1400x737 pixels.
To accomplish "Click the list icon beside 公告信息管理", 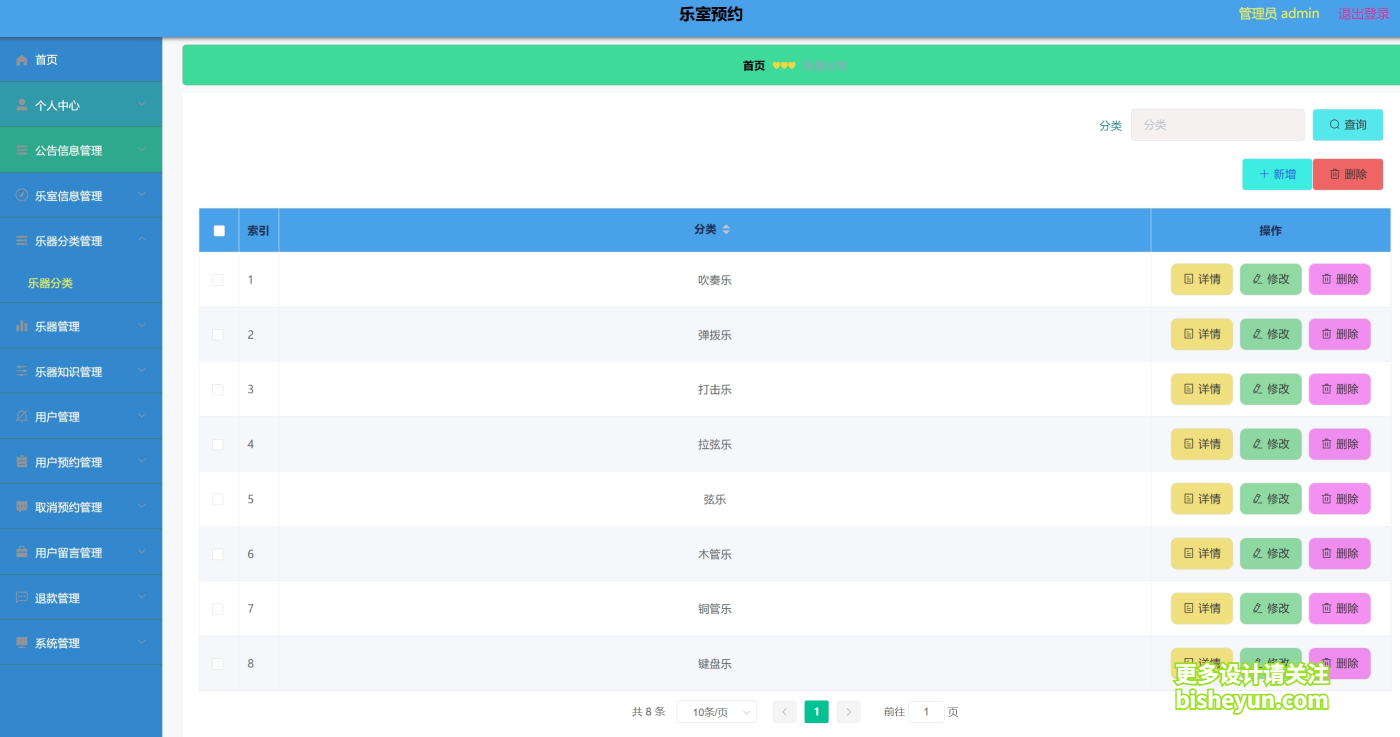I will 22,150.
